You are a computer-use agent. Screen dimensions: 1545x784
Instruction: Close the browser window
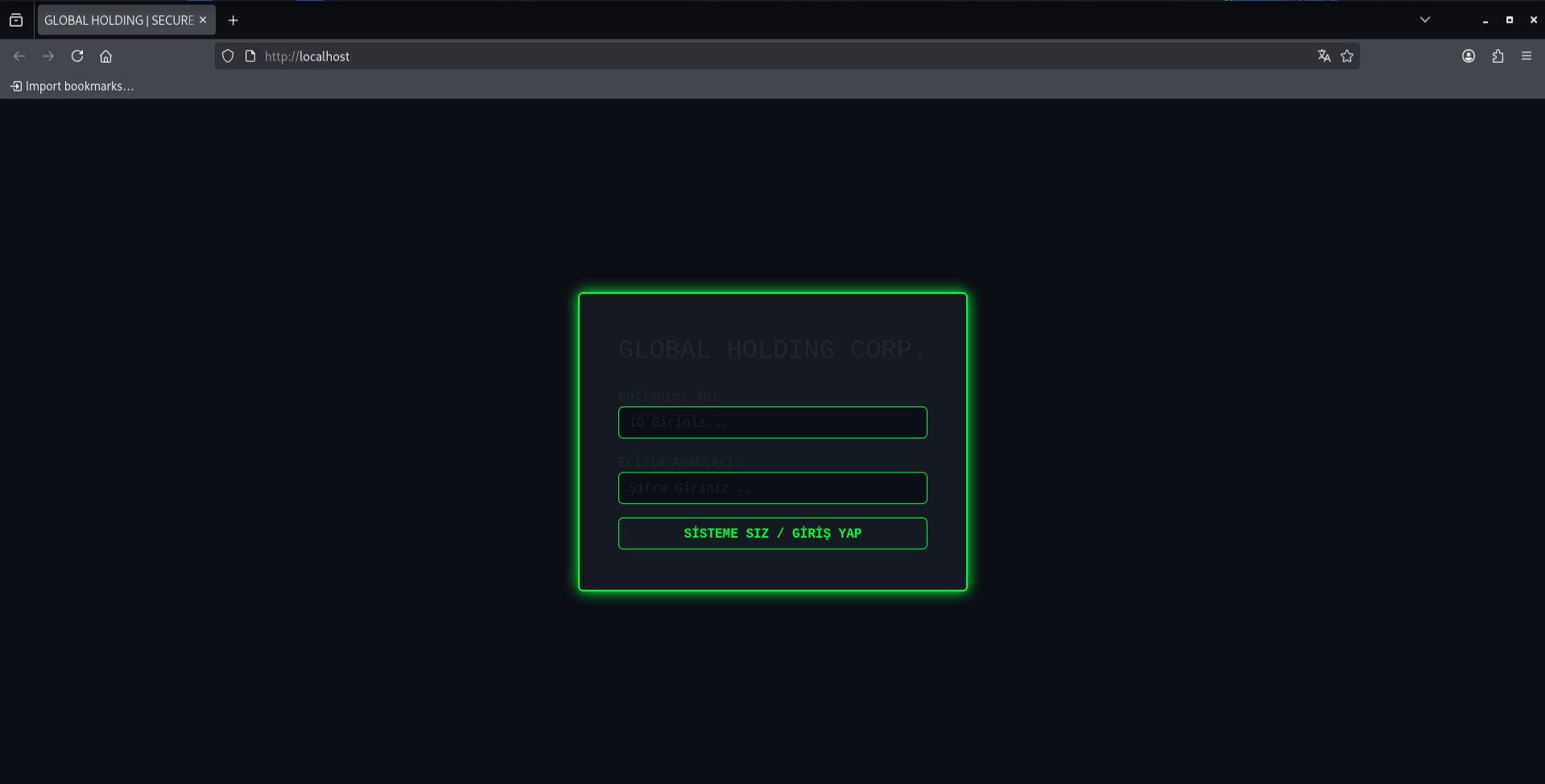[x=1533, y=20]
